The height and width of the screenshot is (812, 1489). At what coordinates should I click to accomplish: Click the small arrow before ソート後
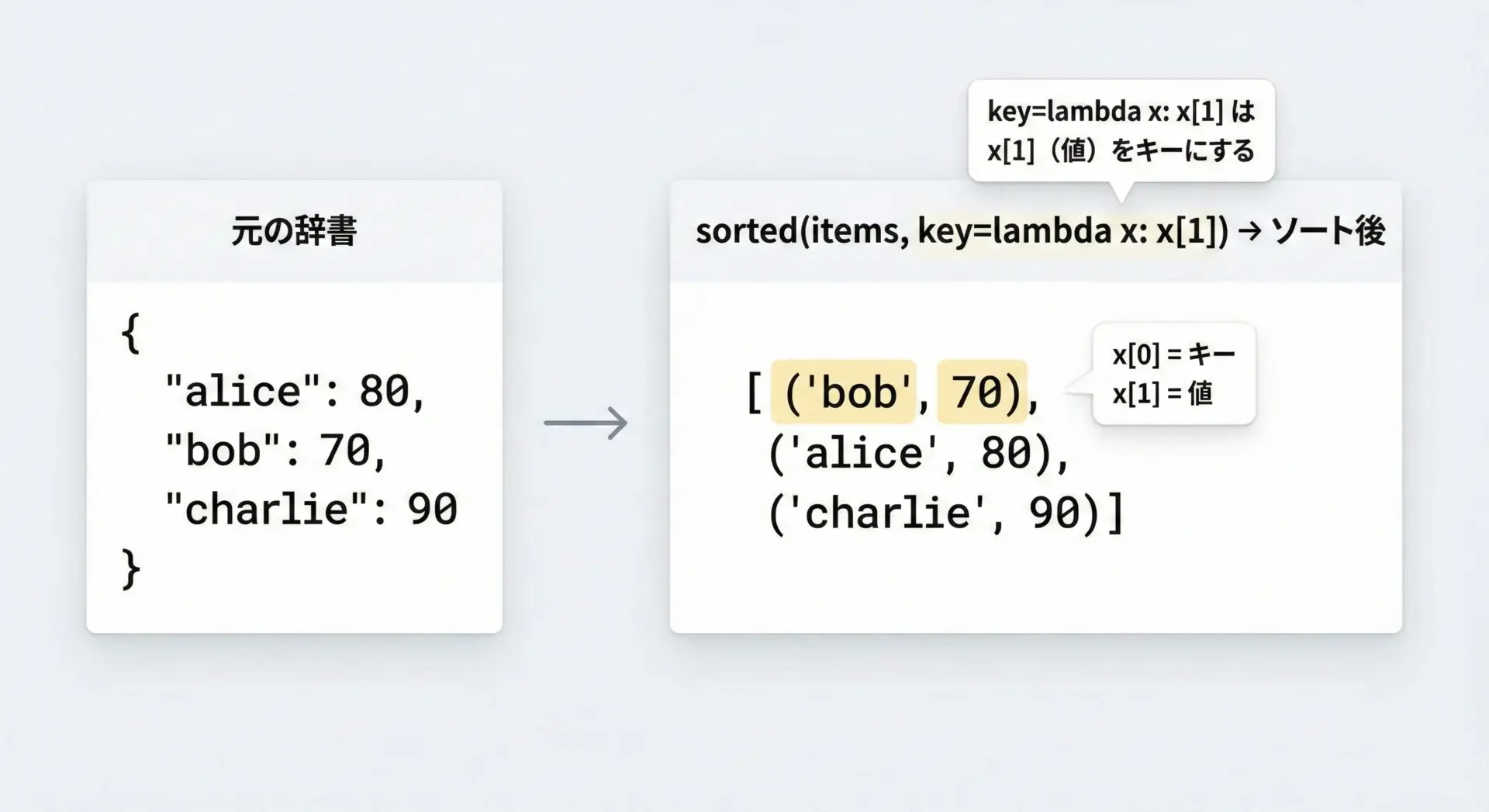coord(1249,231)
